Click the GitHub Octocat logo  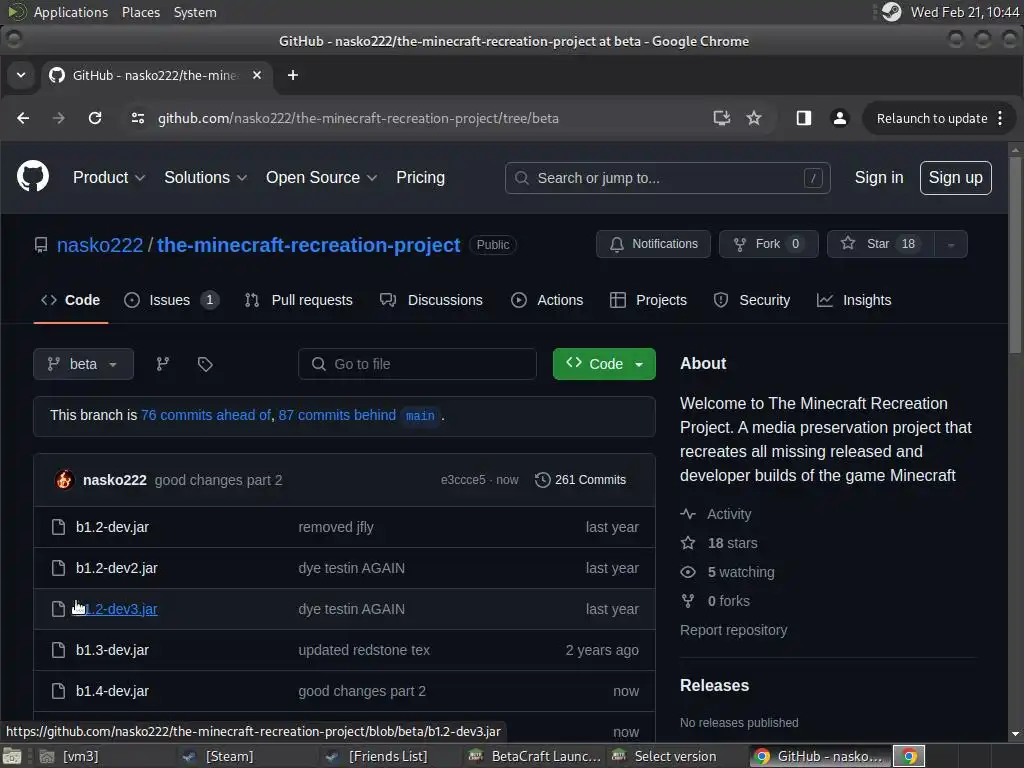click(33, 176)
